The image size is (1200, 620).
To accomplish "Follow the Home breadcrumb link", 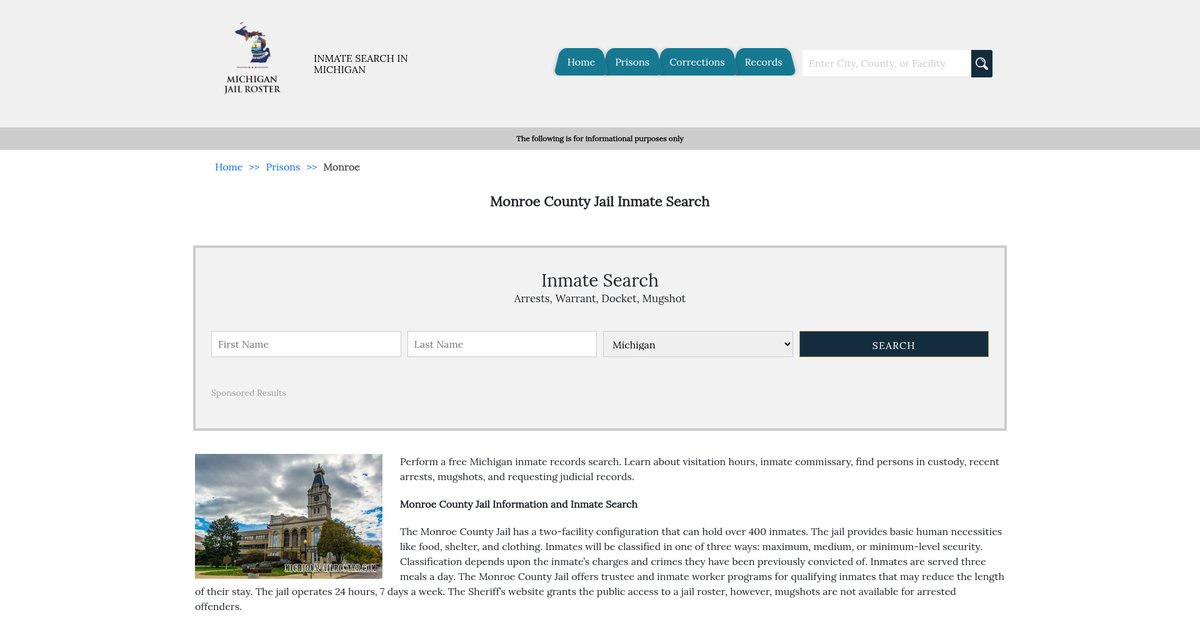I will click(x=229, y=167).
